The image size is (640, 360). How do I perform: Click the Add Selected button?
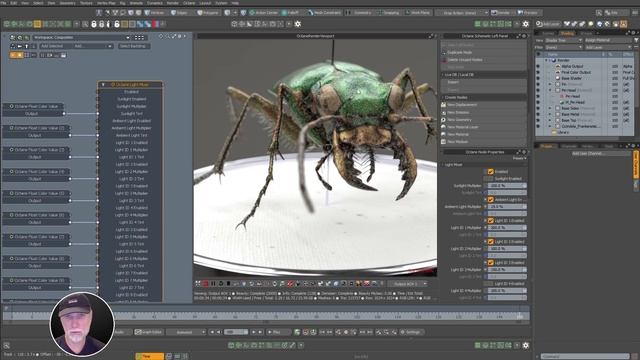(x=52, y=46)
